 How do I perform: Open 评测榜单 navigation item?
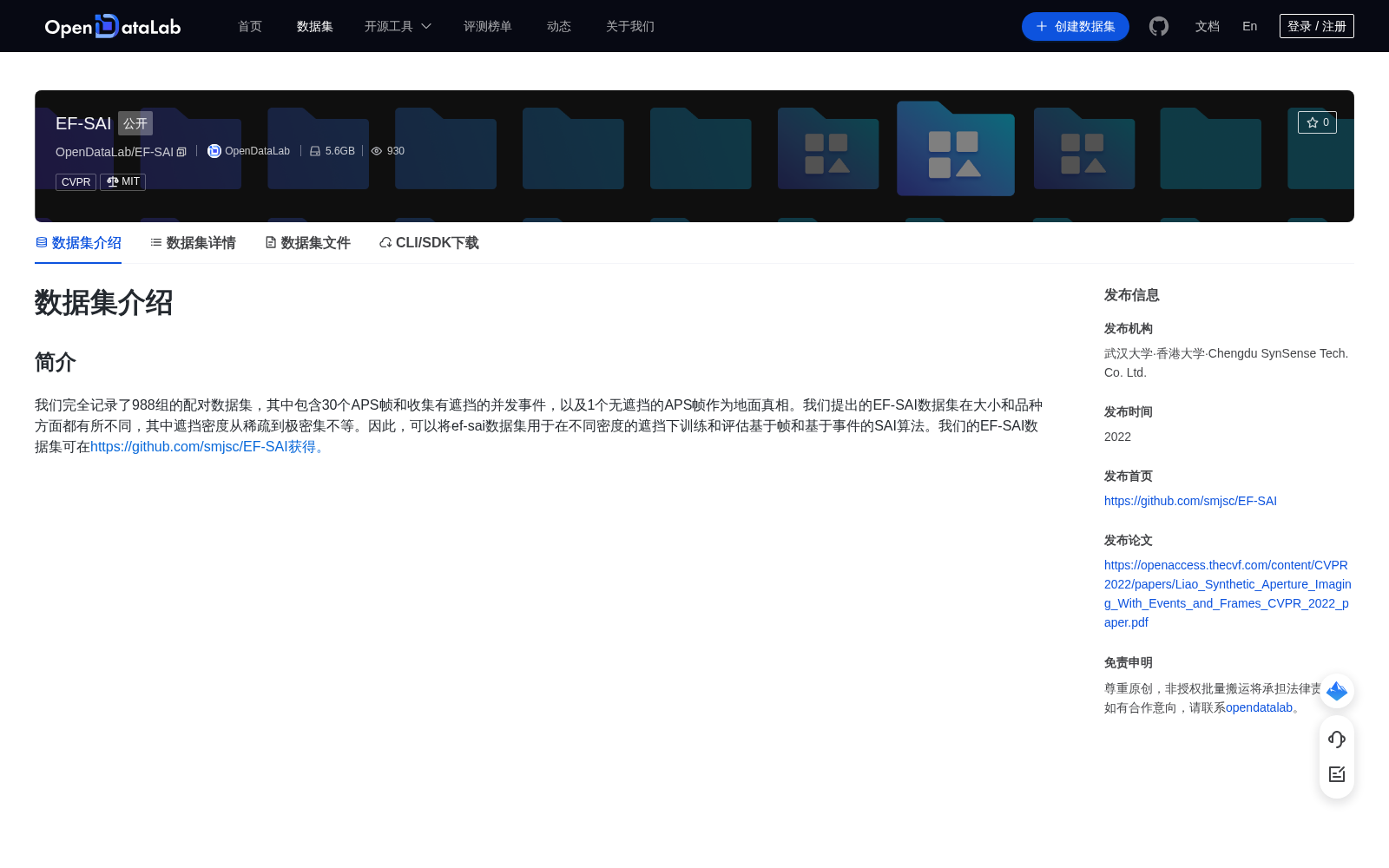click(x=488, y=26)
